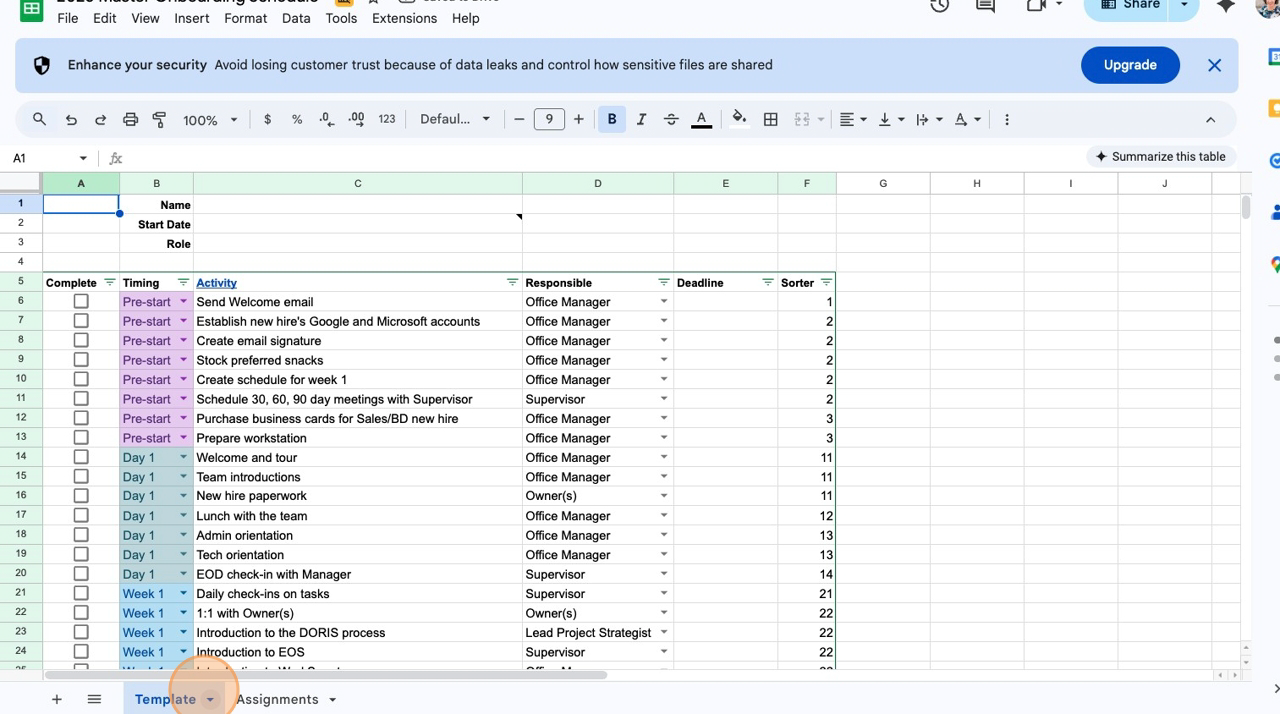
Task: Open the Format menu
Action: (x=246, y=18)
